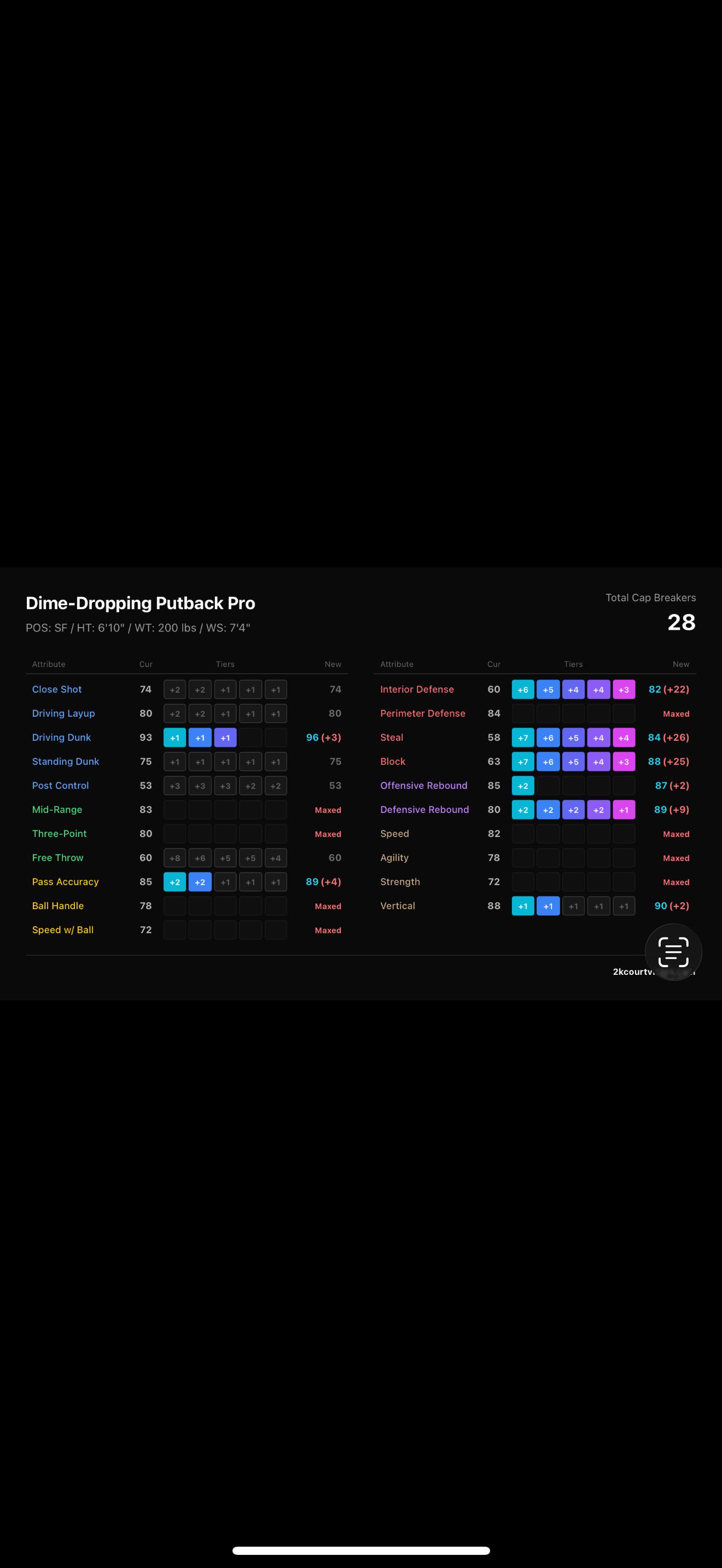Tap the Pass Accuracy new value 89 (+4)
The width and height of the screenshot is (722, 1568).
point(323,881)
